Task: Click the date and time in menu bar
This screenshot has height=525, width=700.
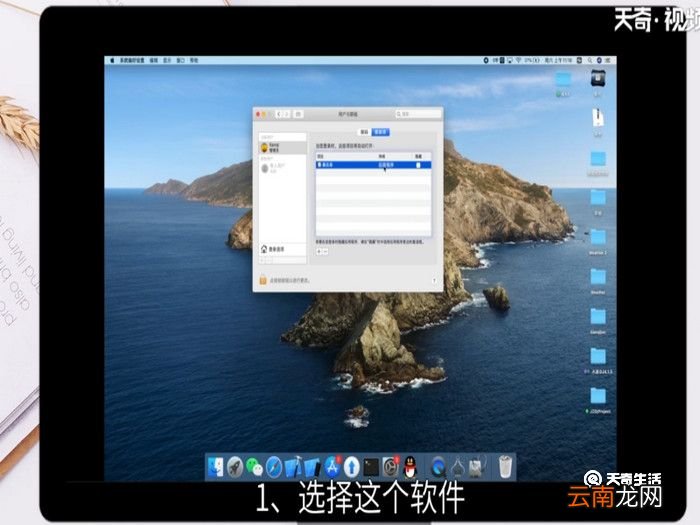Action: (x=558, y=60)
